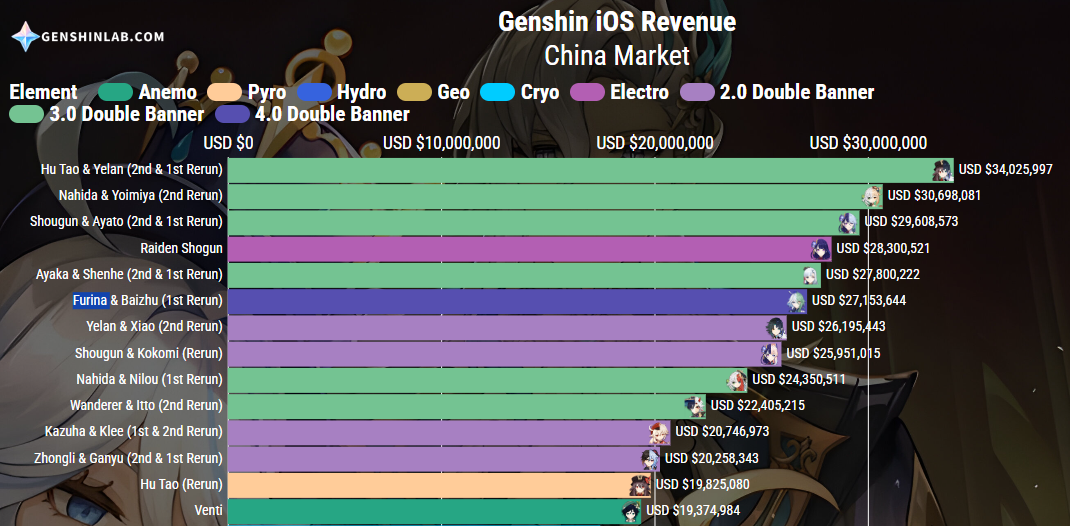Select the Anemo legend color swatch
Screen dimensions: 1070x526
click(x=116, y=92)
